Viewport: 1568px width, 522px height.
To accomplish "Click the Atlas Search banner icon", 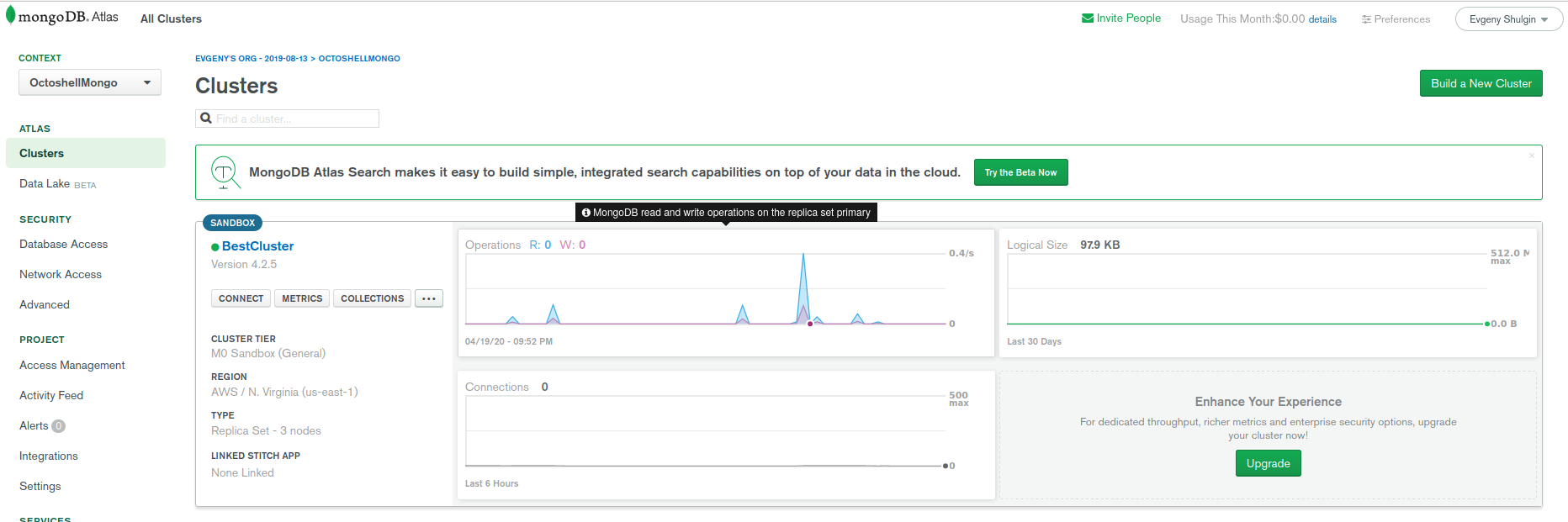I will (x=225, y=172).
